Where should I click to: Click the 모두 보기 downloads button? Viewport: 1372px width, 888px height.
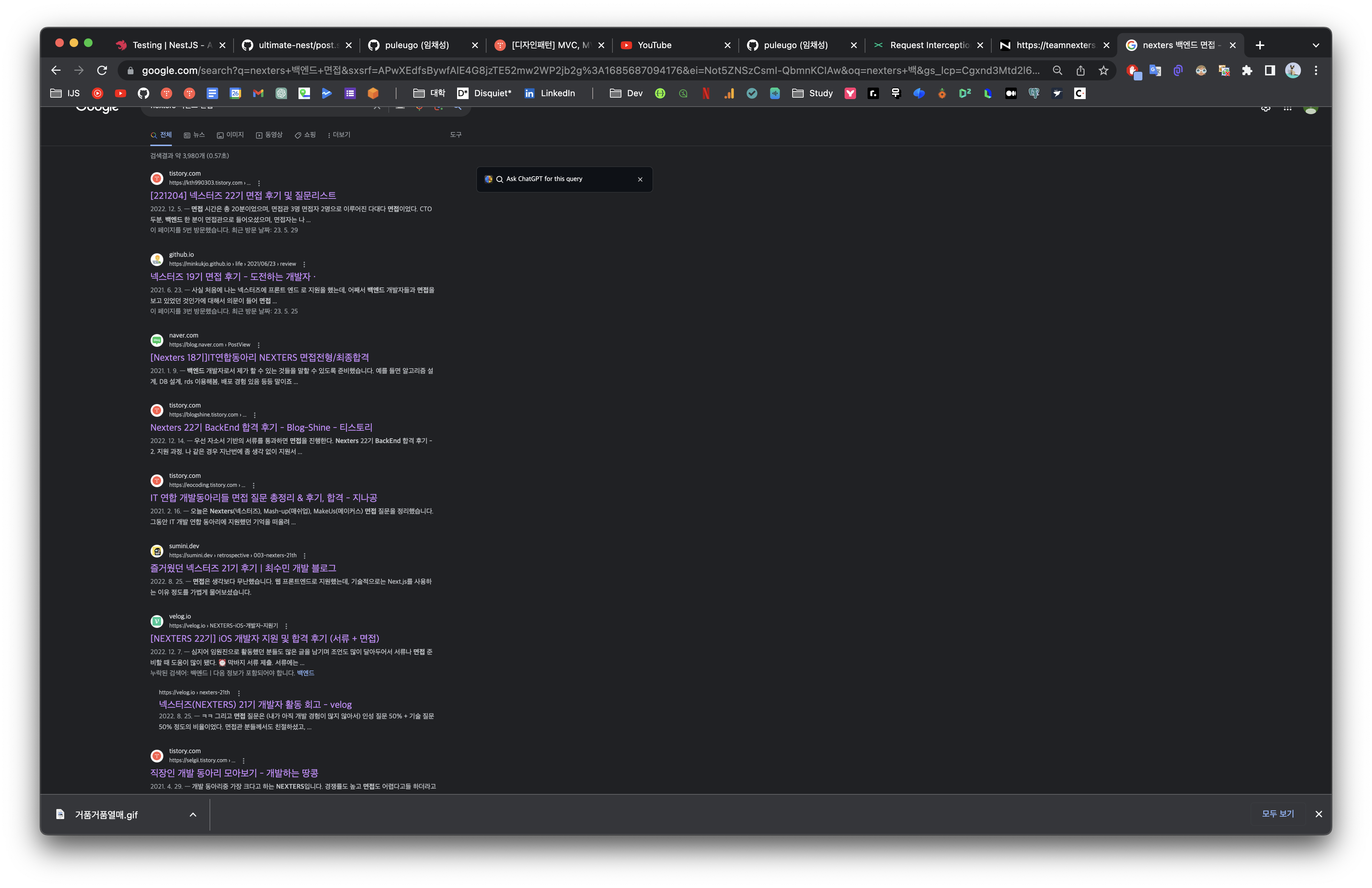1278,814
